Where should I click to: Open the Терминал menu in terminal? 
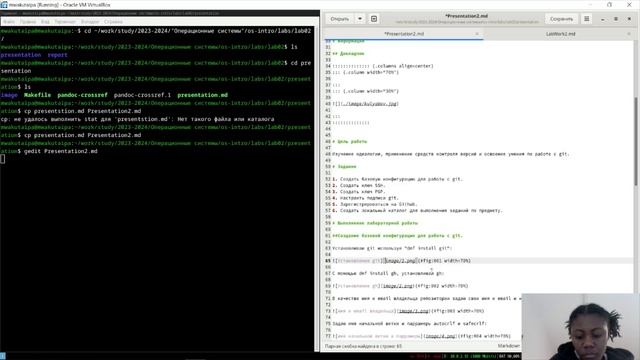[65, 22]
